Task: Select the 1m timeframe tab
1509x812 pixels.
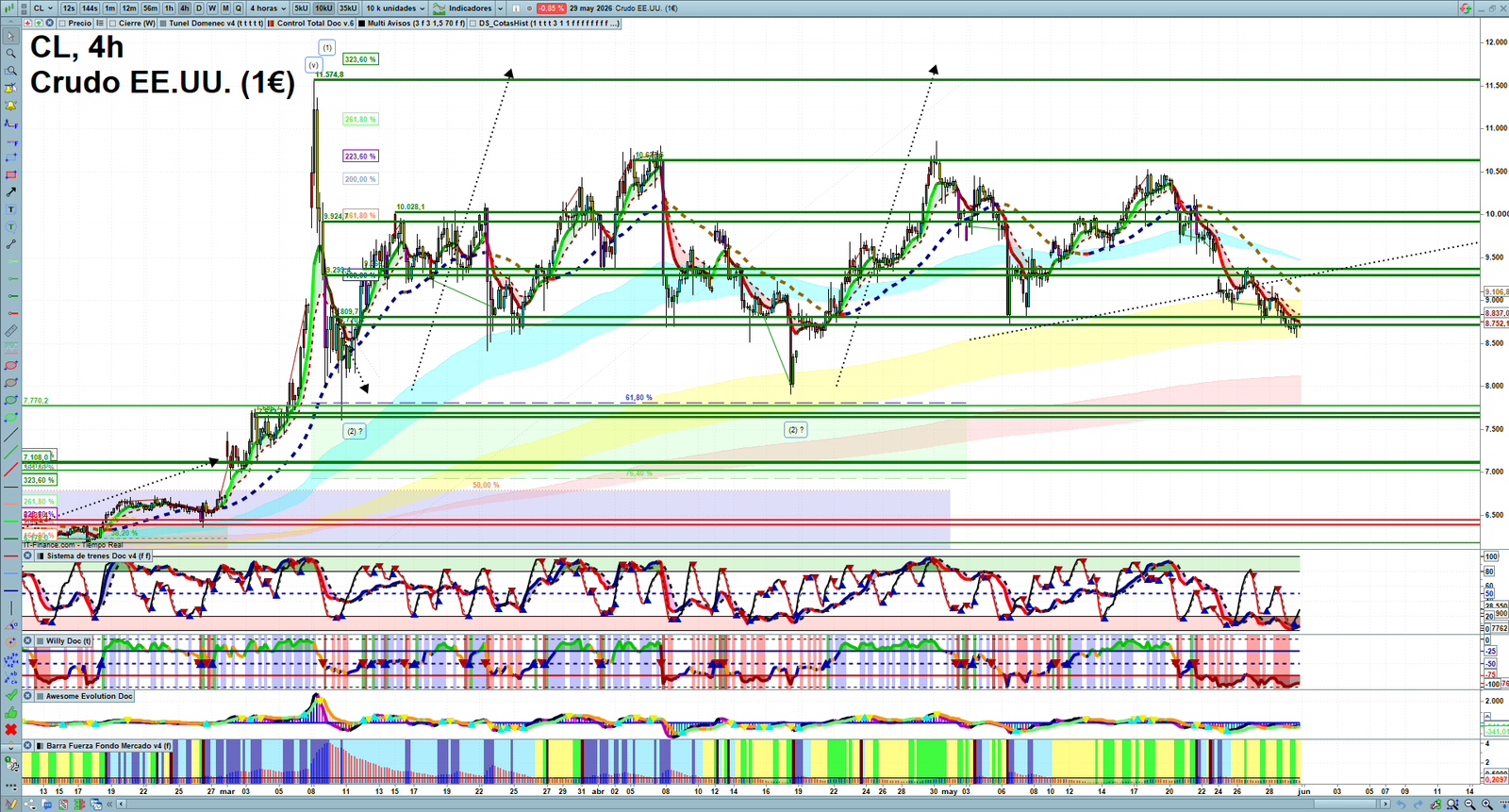Action: click(x=110, y=8)
